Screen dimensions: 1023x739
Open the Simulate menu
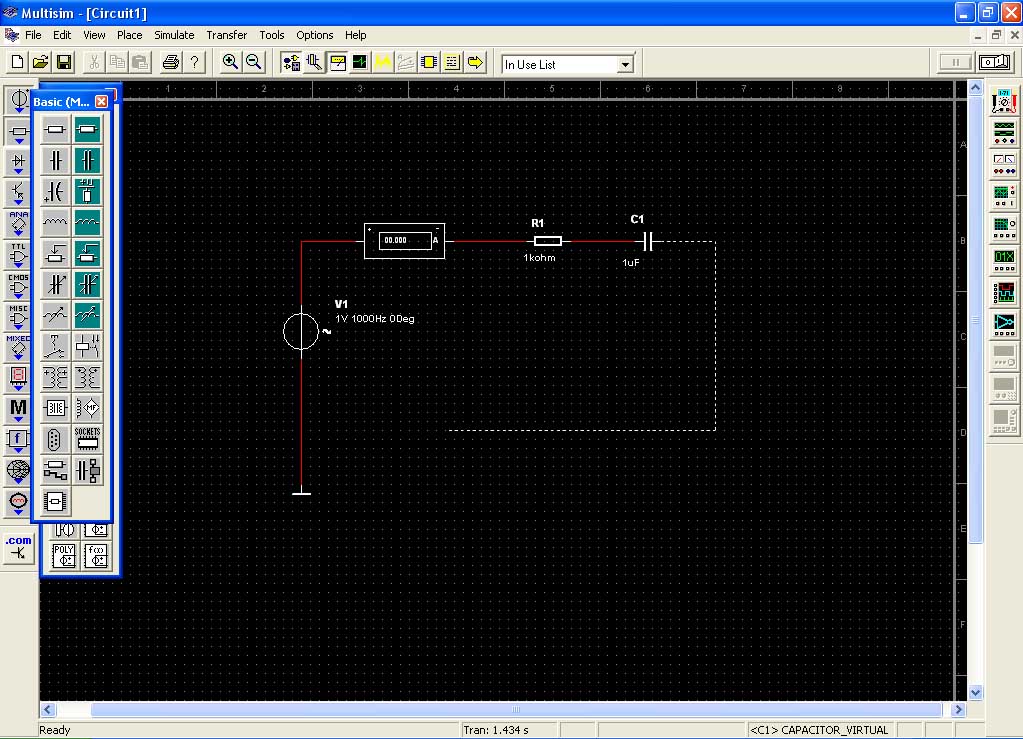tap(174, 35)
